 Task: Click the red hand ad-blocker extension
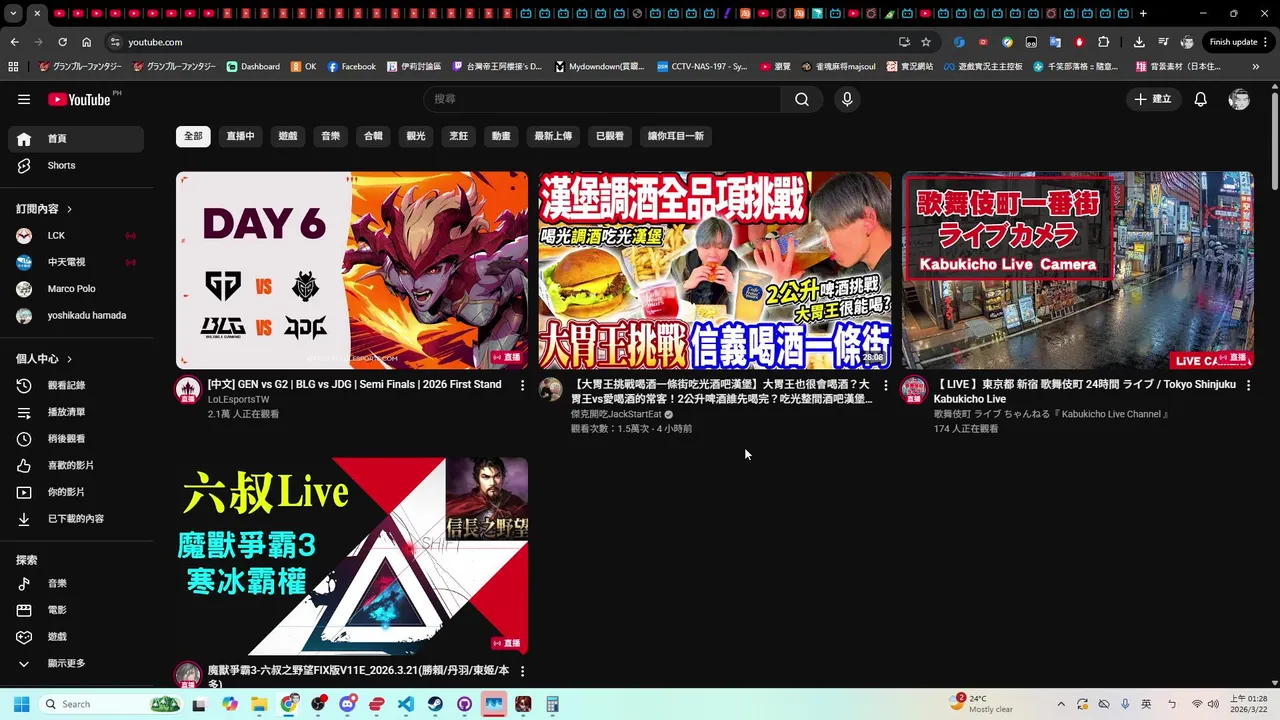click(1079, 42)
